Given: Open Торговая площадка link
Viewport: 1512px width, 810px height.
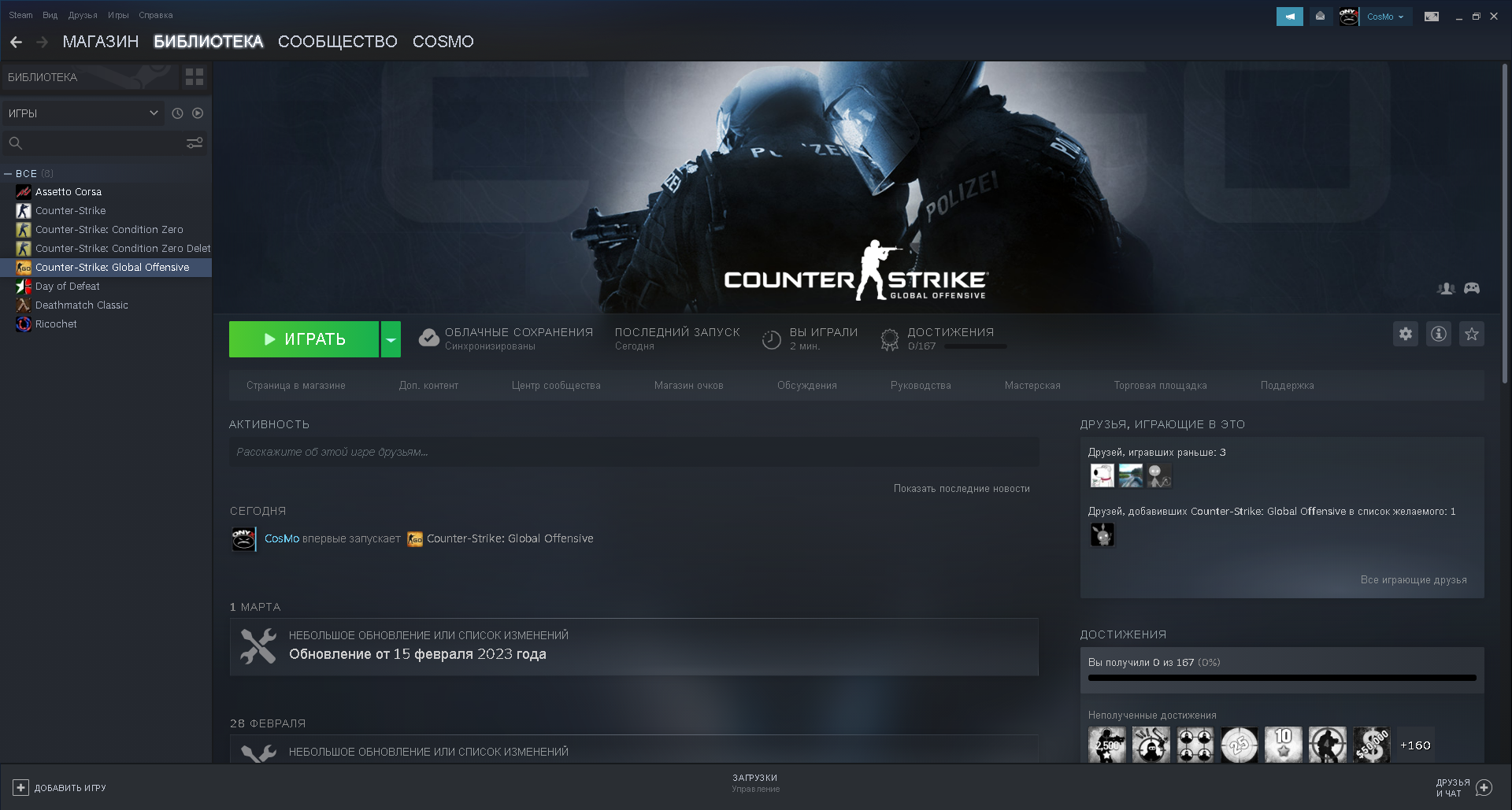Looking at the screenshot, I should 1161,386.
